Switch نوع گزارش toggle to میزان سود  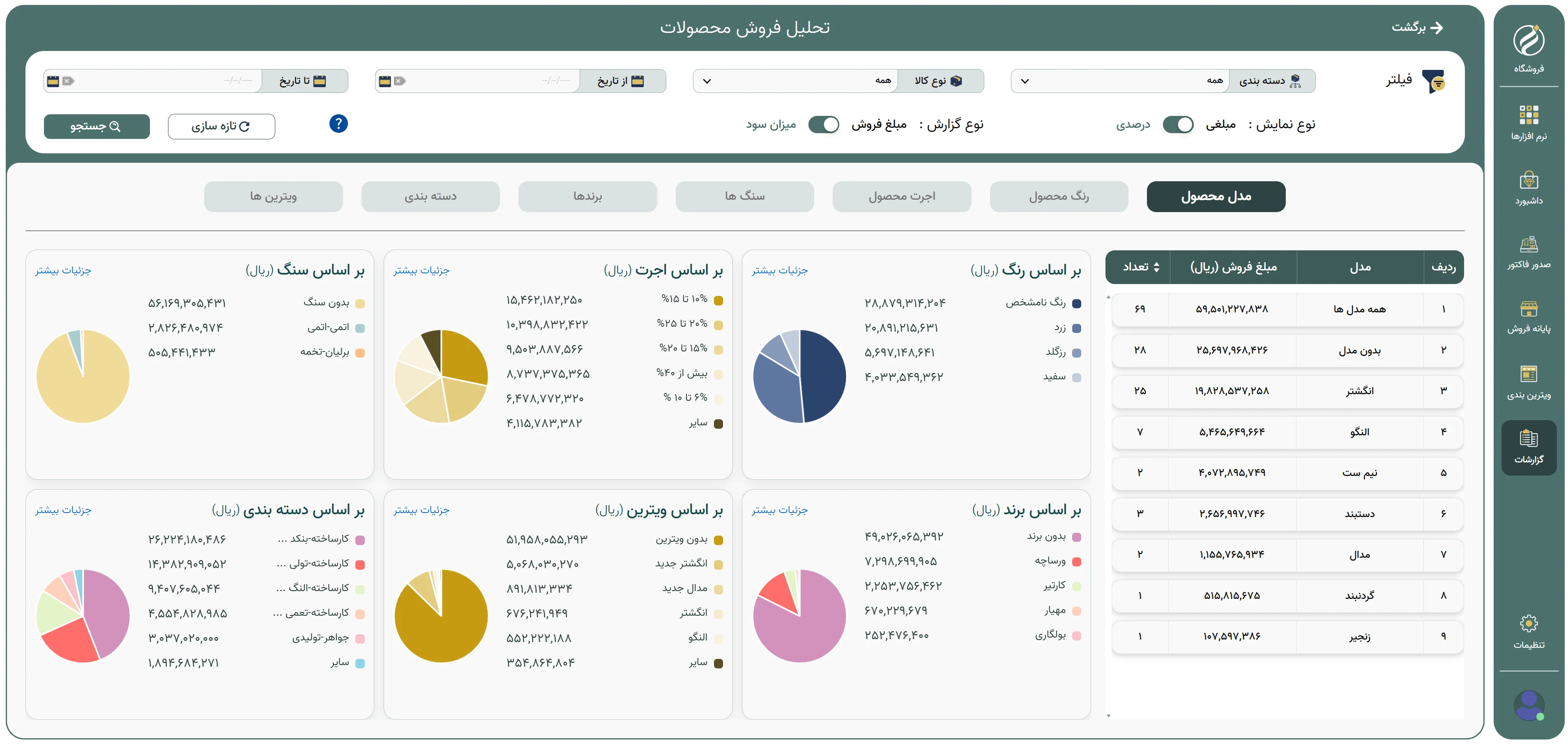[823, 124]
